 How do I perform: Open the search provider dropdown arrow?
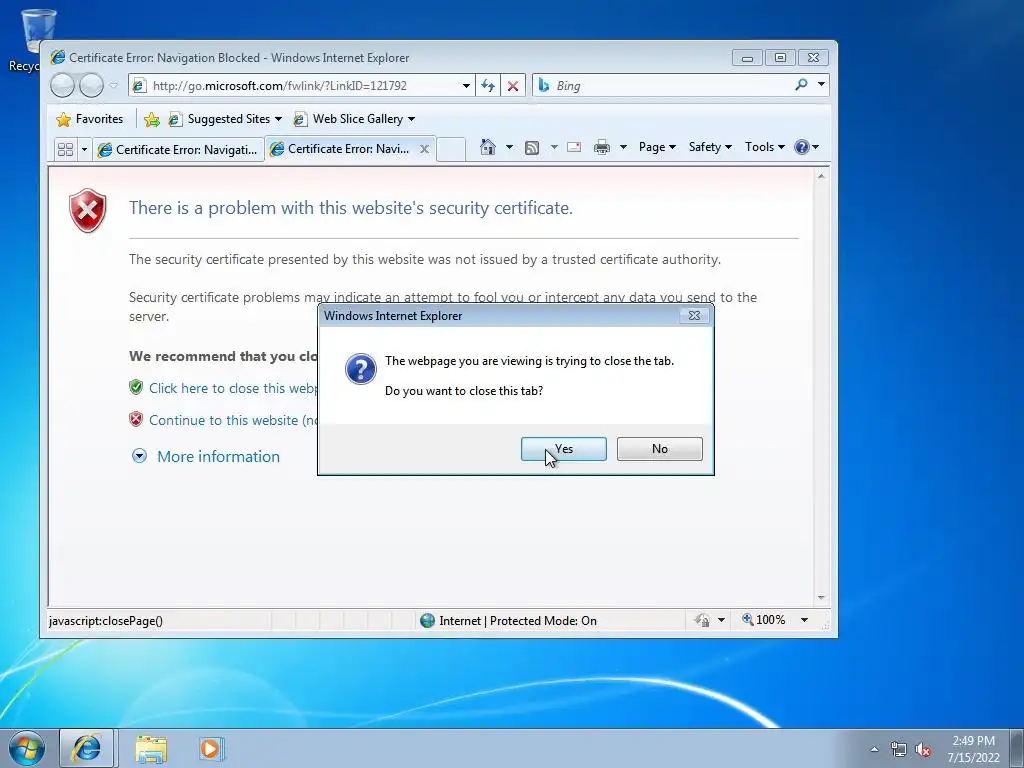click(x=822, y=85)
